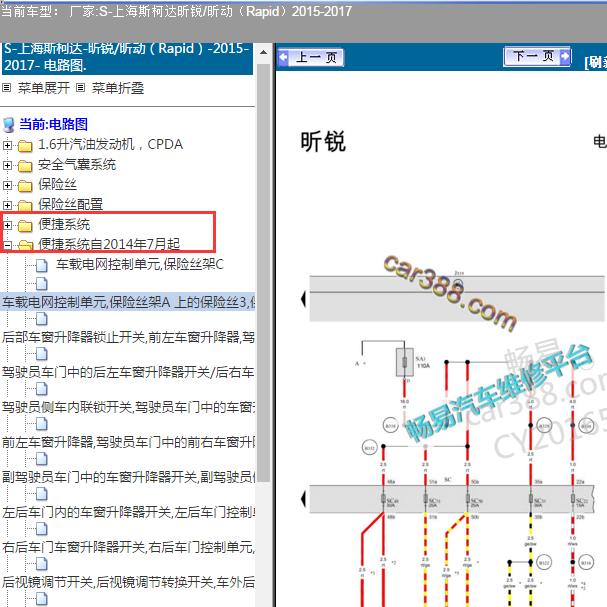The height and width of the screenshot is (607, 607).
Task: Click the folder icon beside 保险丝配置
Action: (25, 205)
